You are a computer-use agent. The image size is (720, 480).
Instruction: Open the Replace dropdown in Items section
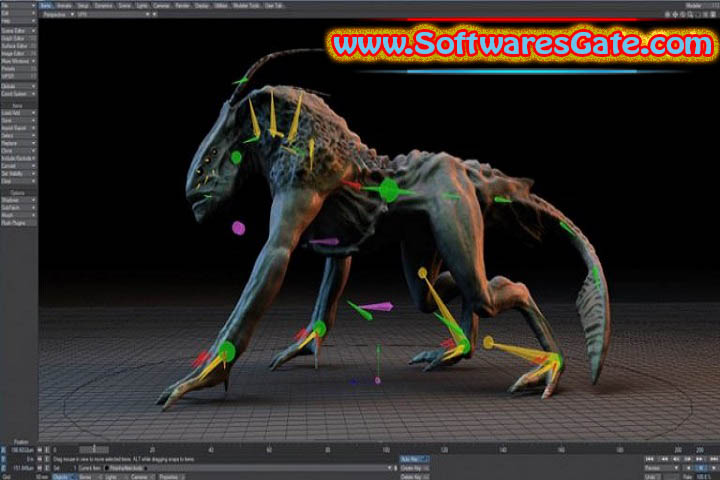pos(18,143)
